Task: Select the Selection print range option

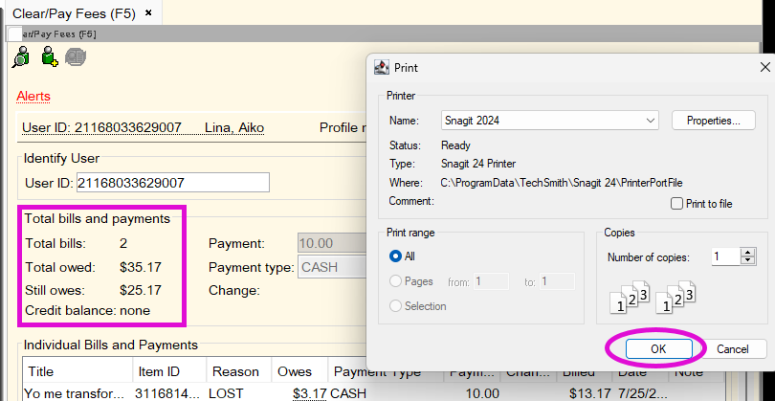Action: pyautogui.click(x=395, y=306)
